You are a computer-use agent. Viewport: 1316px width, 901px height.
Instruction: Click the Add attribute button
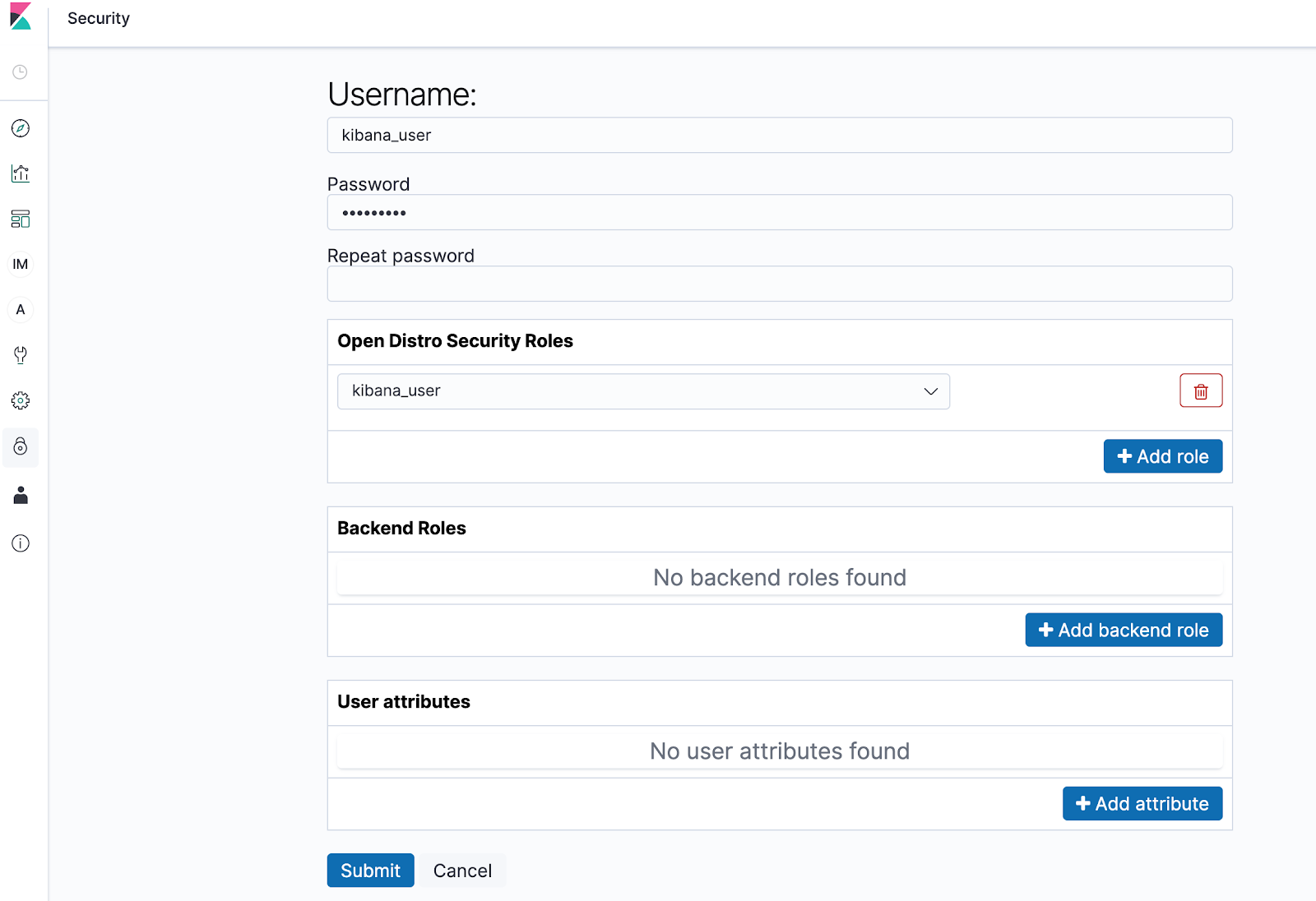(1142, 803)
